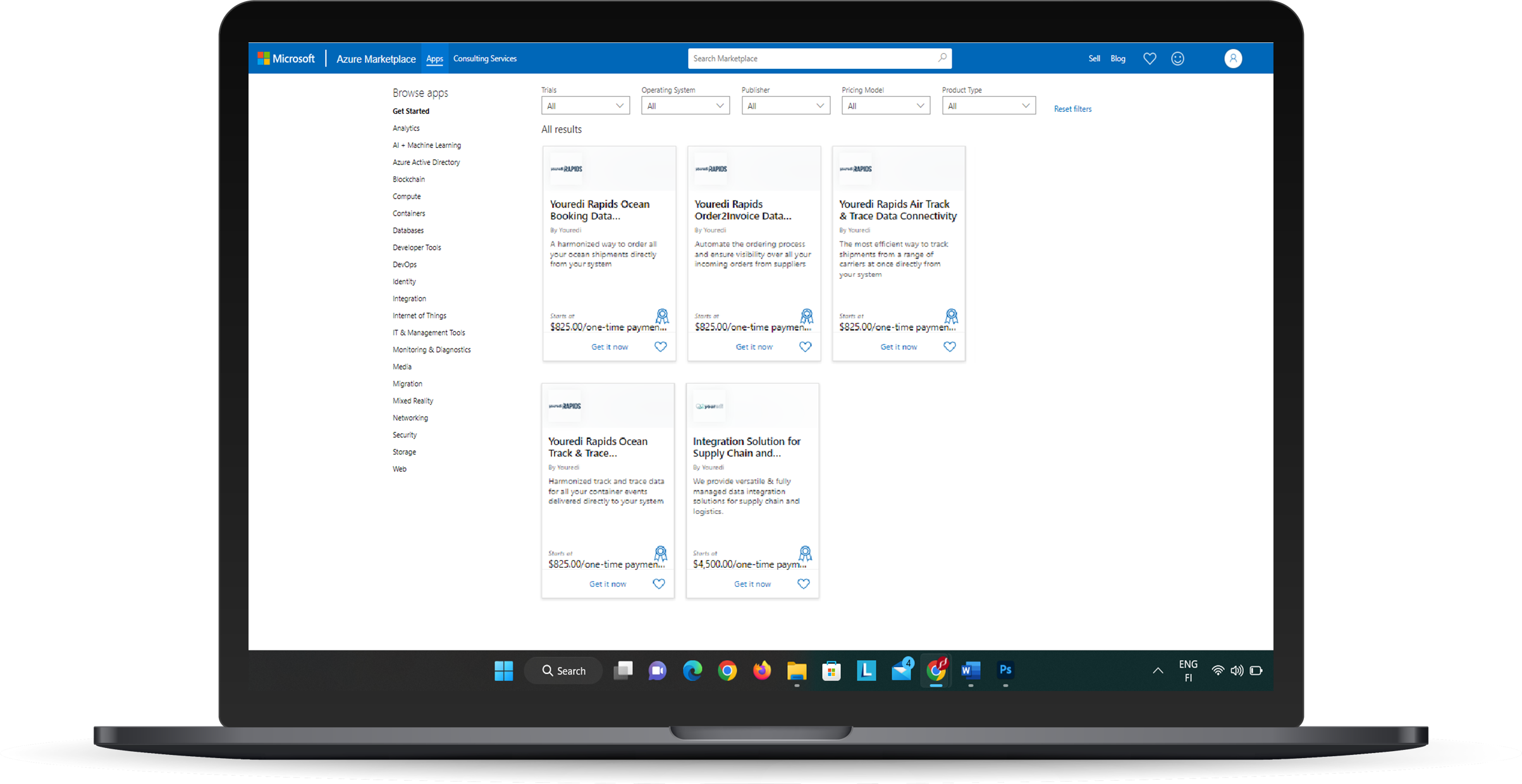The height and width of the screenshot is (784, 1522).
Task: Open the Product Type filter dropdown
Action: pyautogui.click(x=988, y=106)
